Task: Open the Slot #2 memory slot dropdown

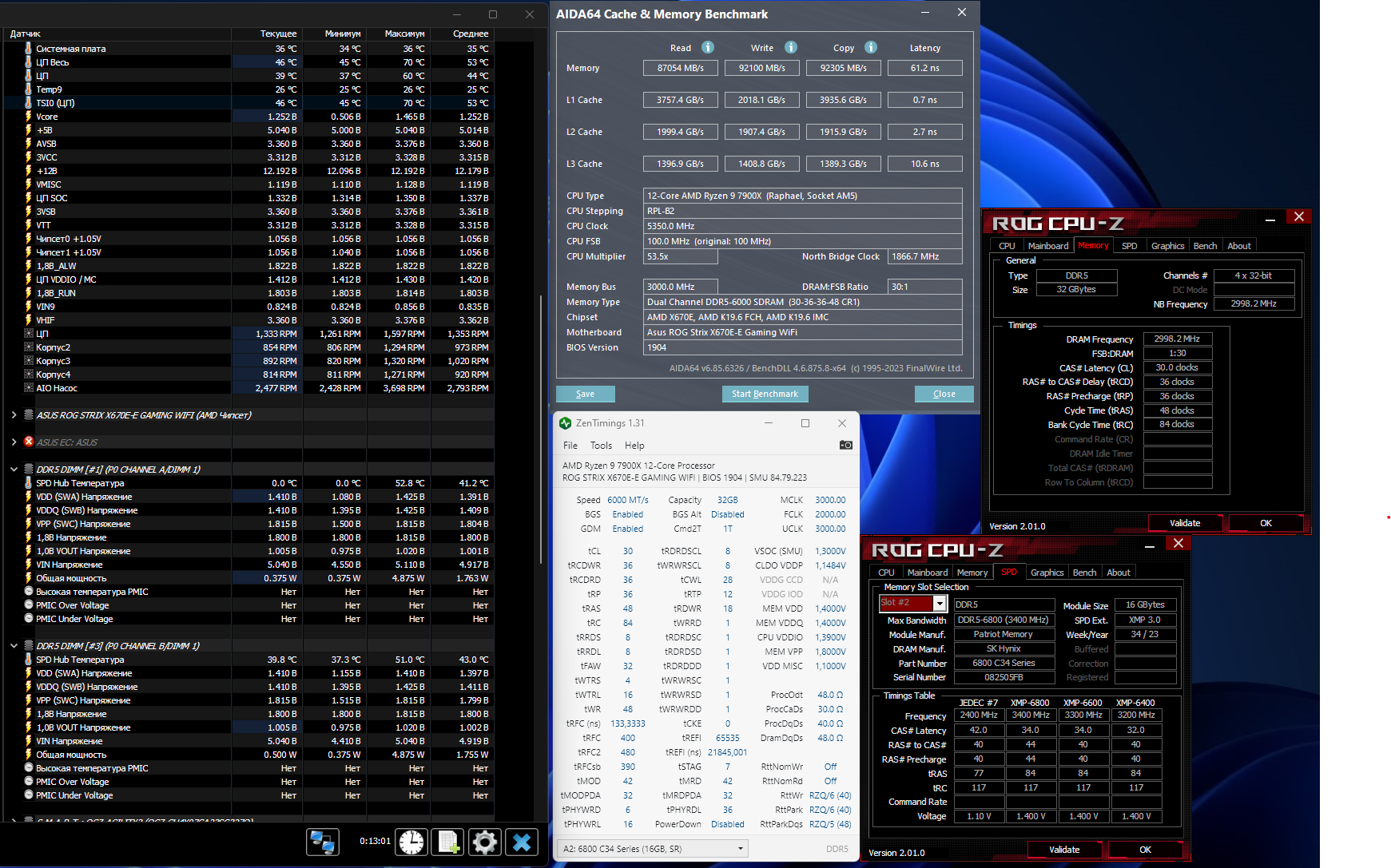Action: tap(940, 604)
